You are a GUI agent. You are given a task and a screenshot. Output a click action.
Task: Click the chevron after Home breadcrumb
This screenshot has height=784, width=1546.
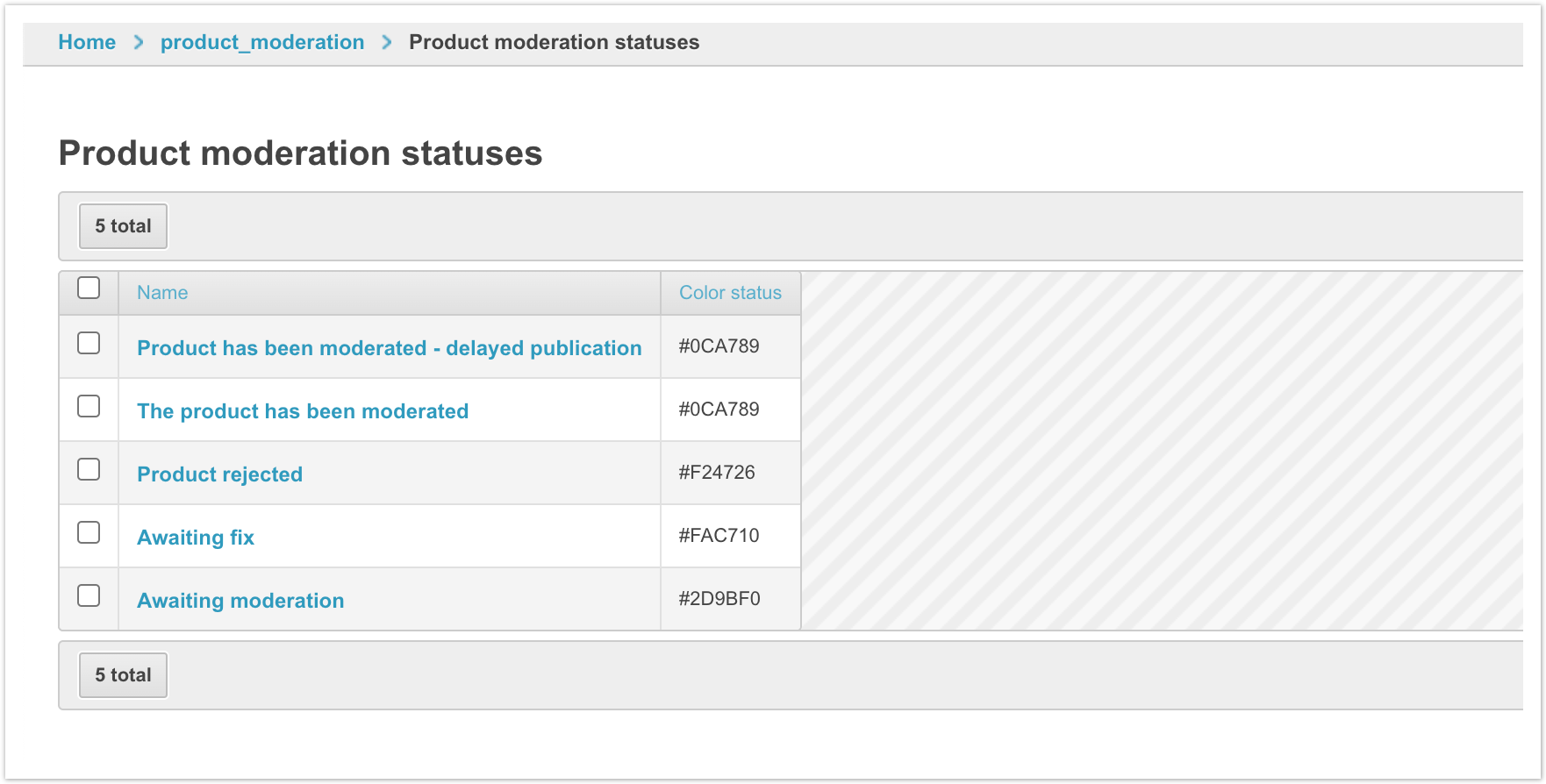tap(139, 42)
